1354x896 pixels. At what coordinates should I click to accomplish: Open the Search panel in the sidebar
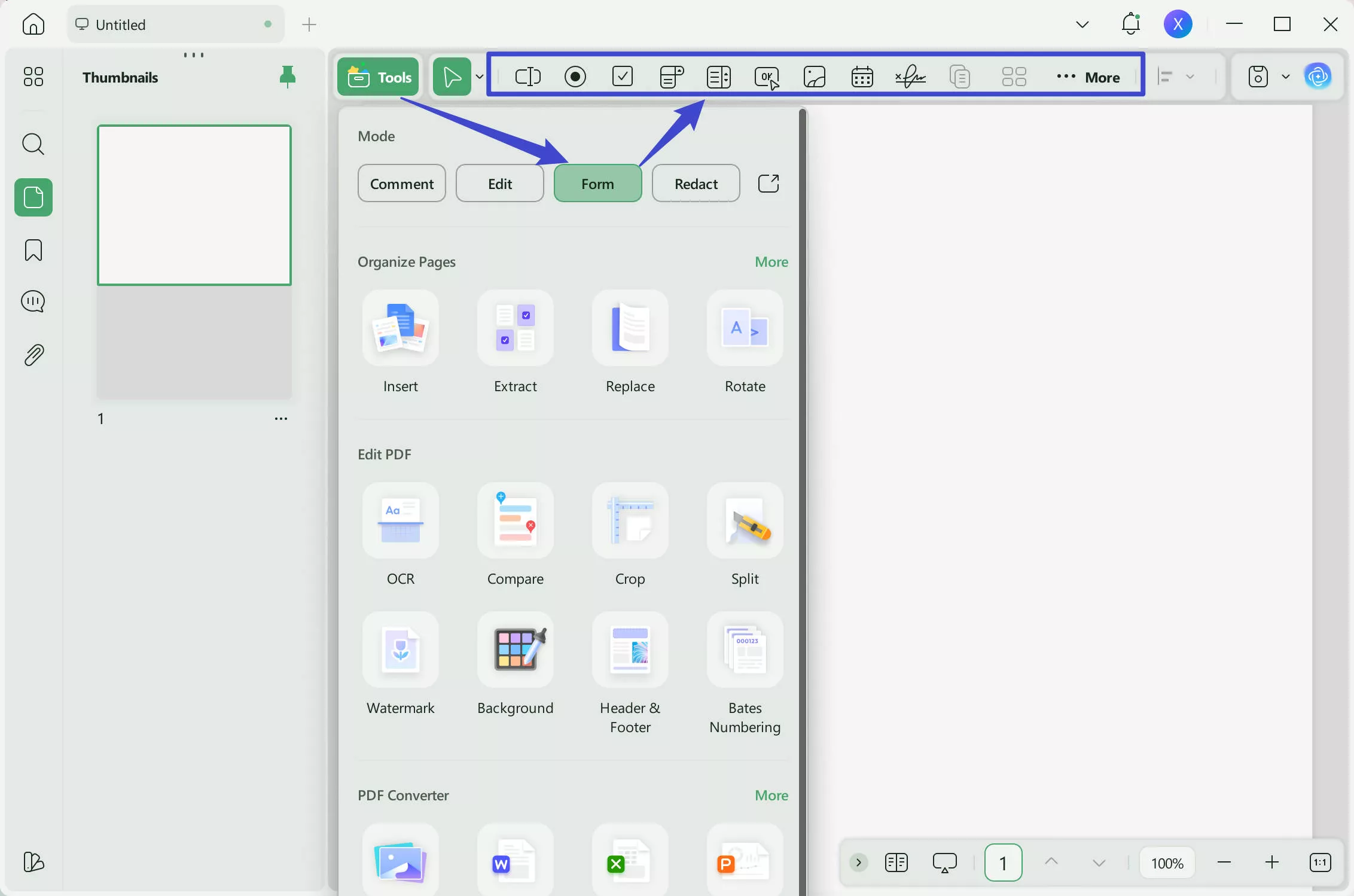pyautogui.click(x=33, y=144)
